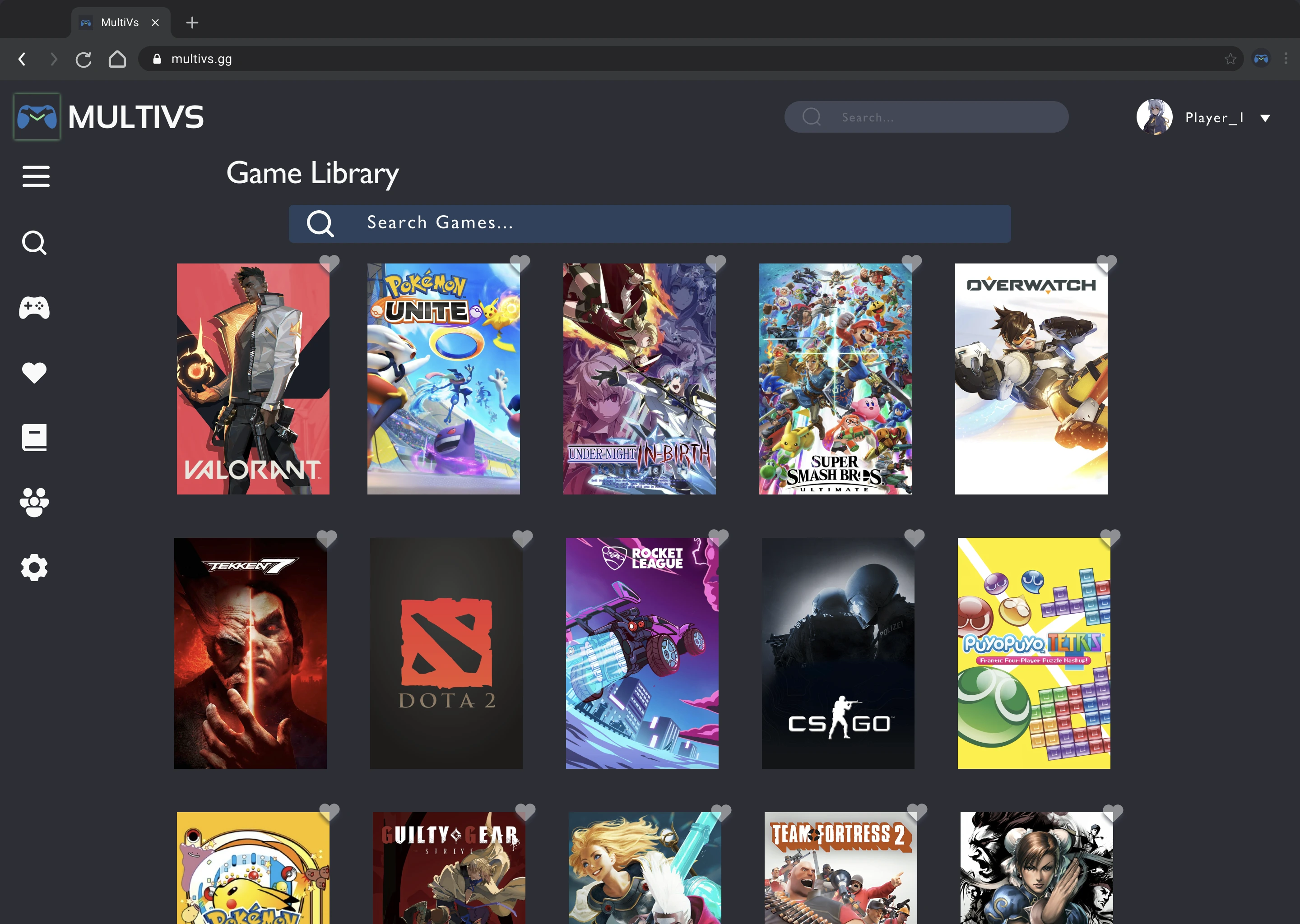Click the MultiVs extension icon in the browser toolbar
The image size is (1300, 924).
1261,59
